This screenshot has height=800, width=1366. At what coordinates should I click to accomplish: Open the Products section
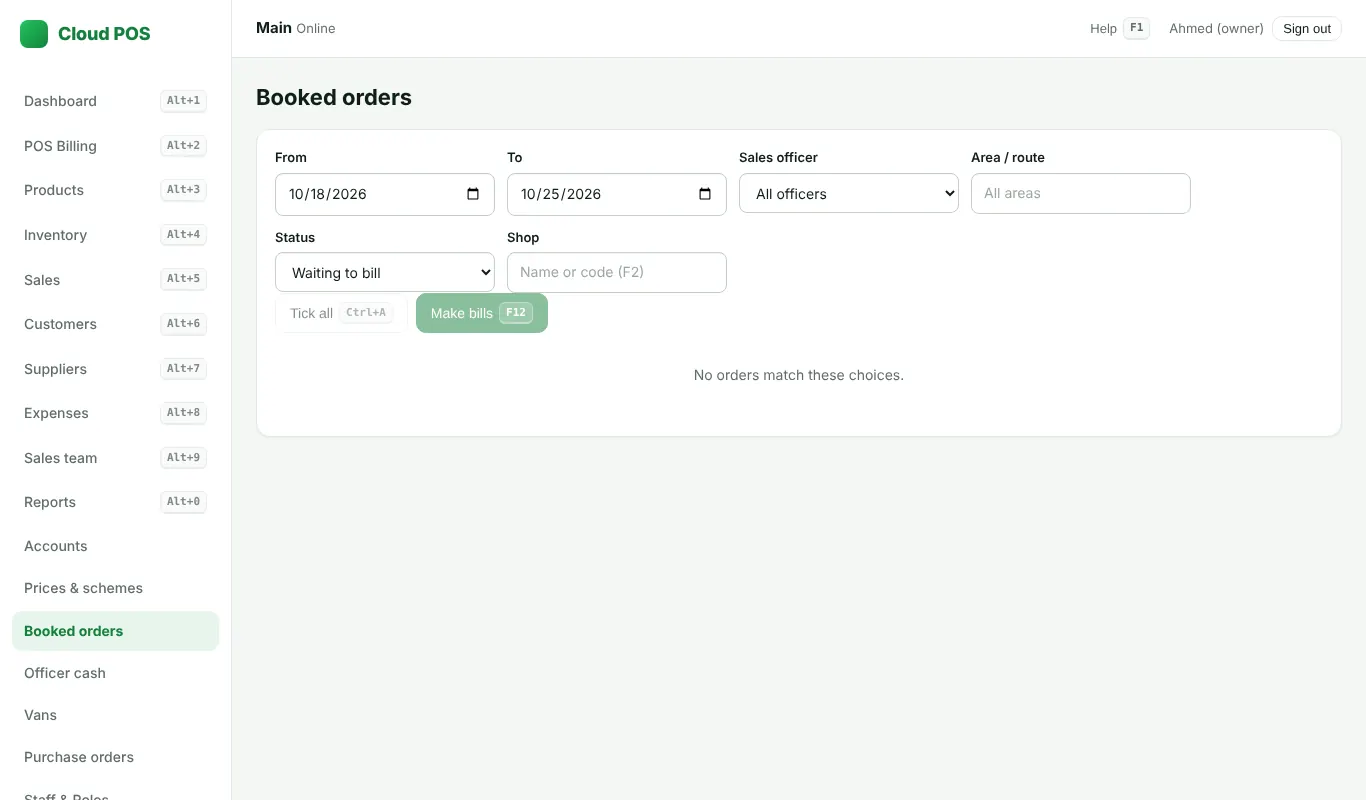coord(115,190)
